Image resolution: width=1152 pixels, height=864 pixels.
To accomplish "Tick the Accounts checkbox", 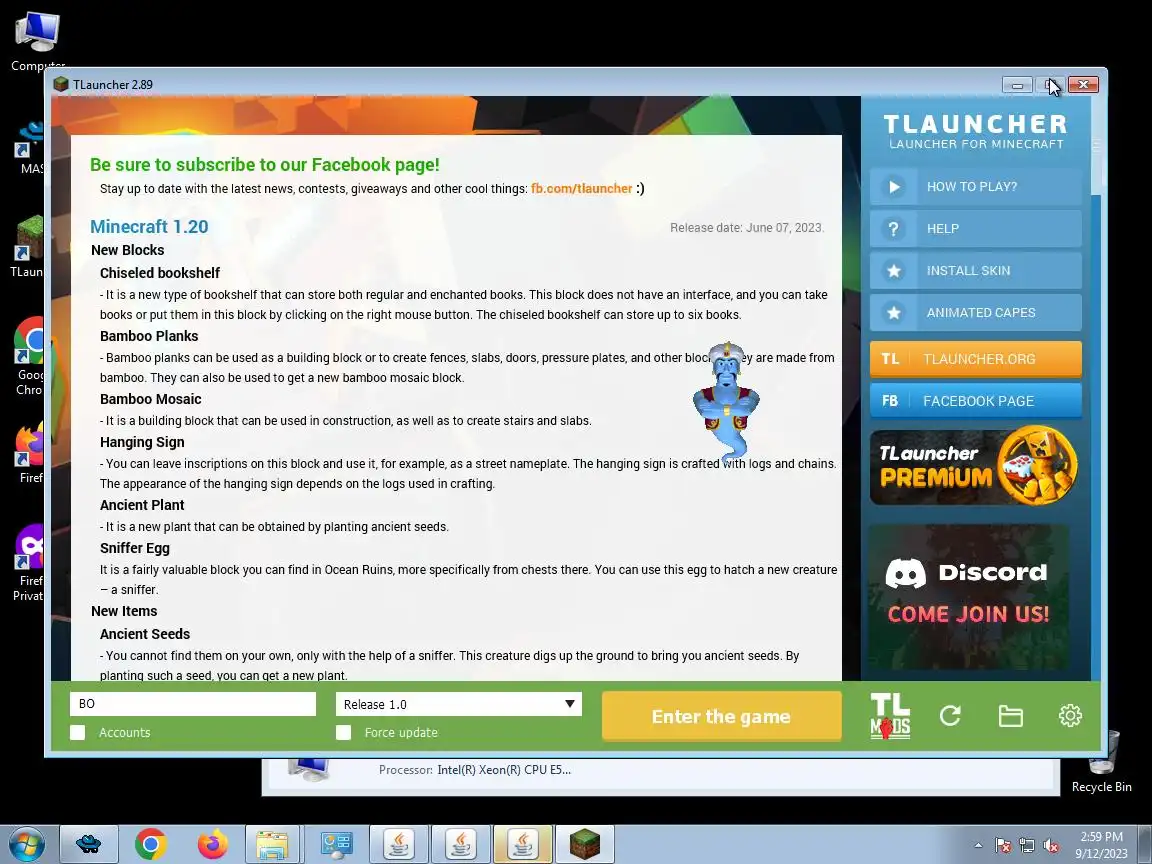I will coord(77,732).
